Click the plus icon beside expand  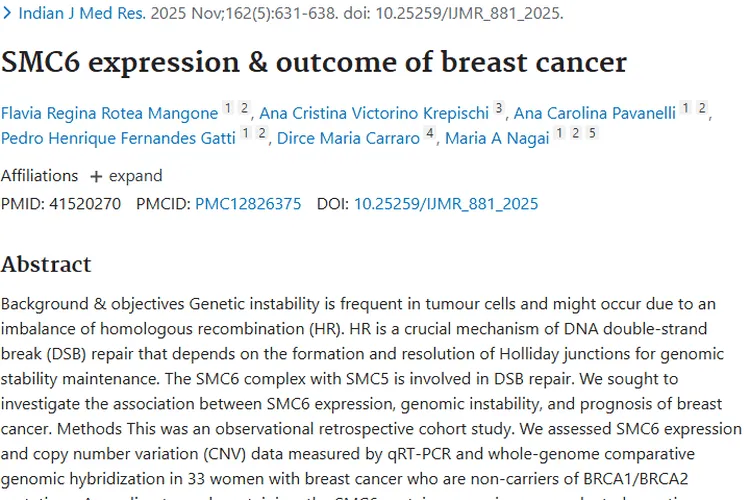[x=96, y=176]
